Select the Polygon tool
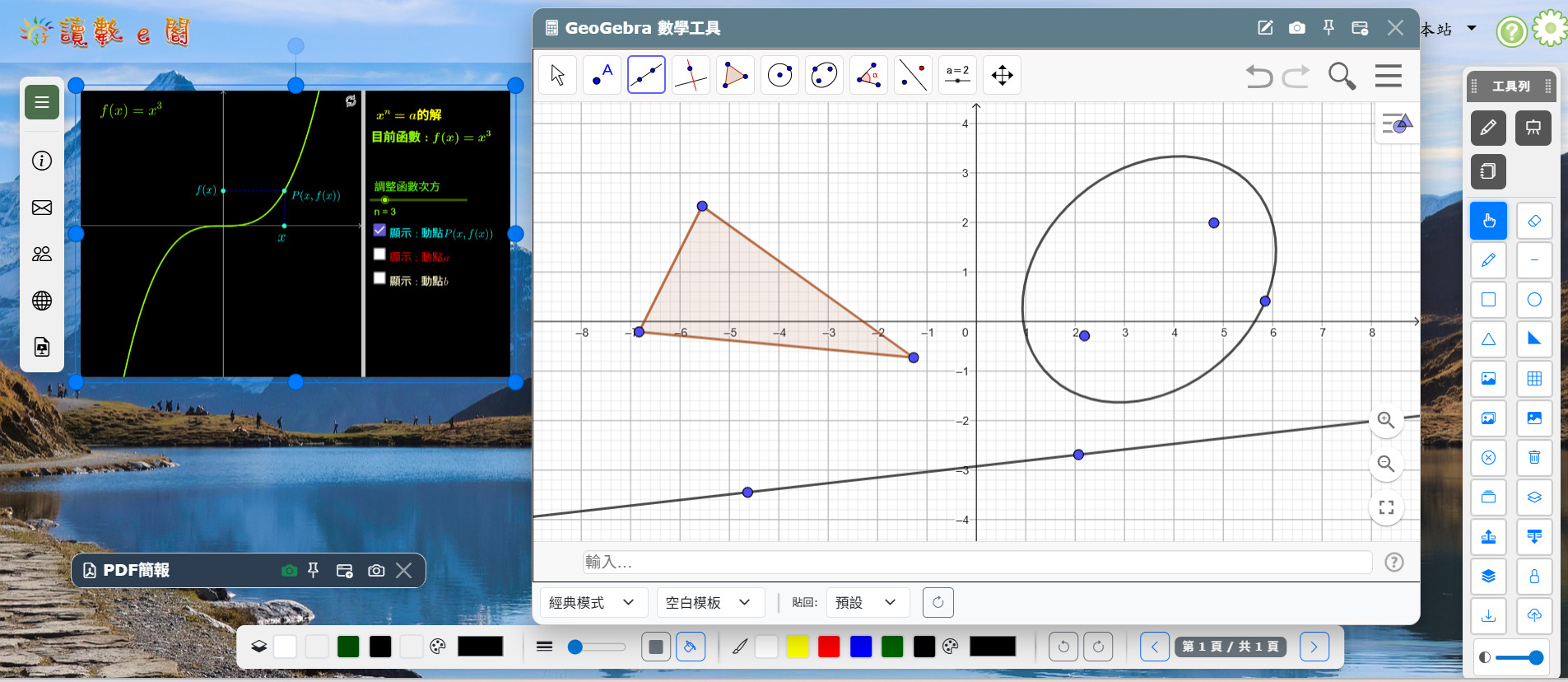 (735, 76)
